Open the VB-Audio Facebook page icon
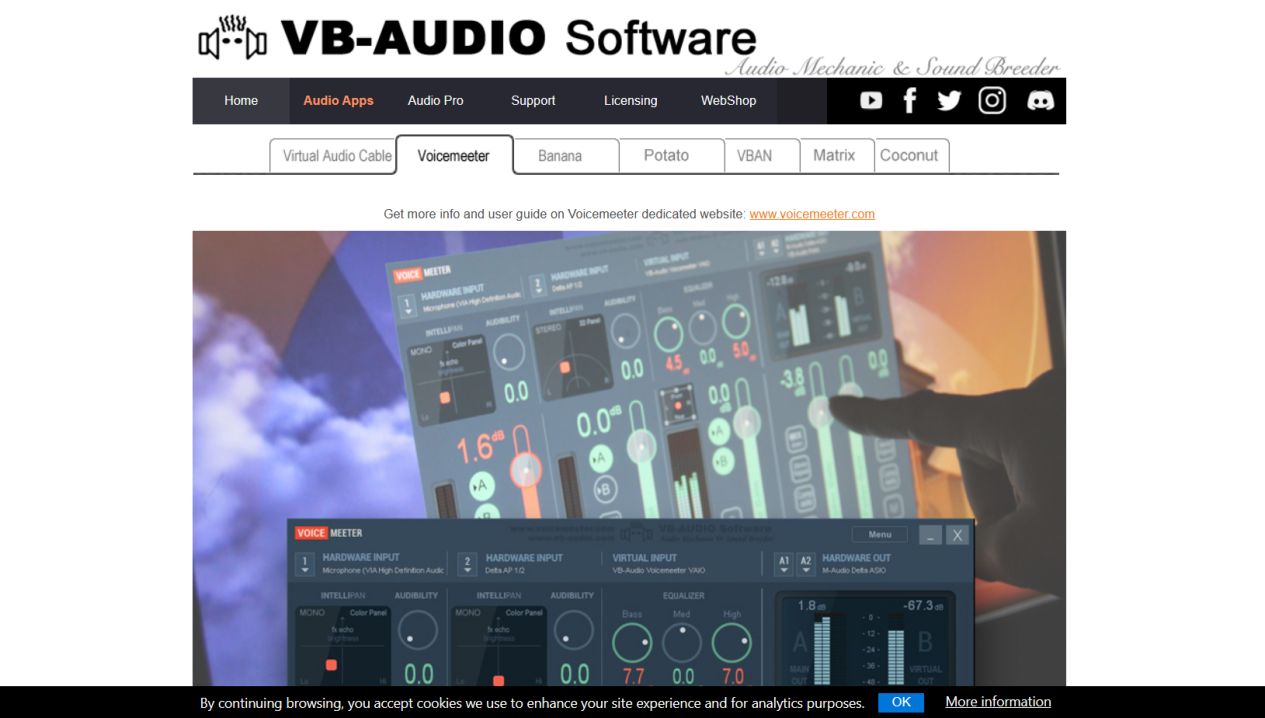Image resolution: width=1265 pixels, height=718 pixels. [909, 100]
